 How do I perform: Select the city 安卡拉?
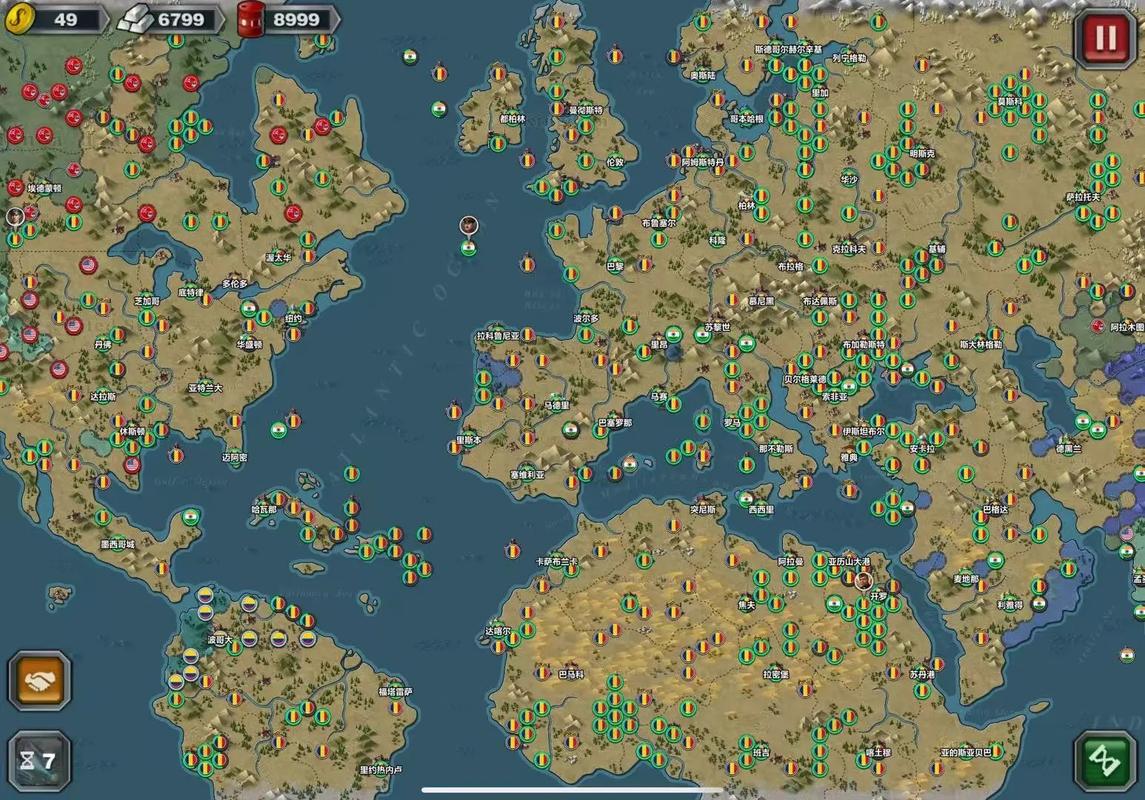(x=922, y=449)
